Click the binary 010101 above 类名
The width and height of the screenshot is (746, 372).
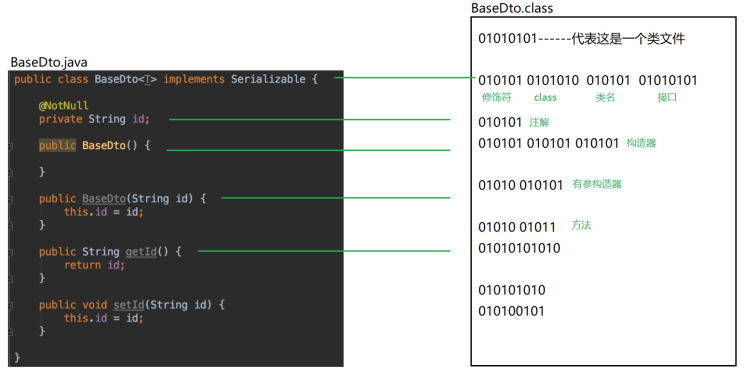tap(609, 80)
